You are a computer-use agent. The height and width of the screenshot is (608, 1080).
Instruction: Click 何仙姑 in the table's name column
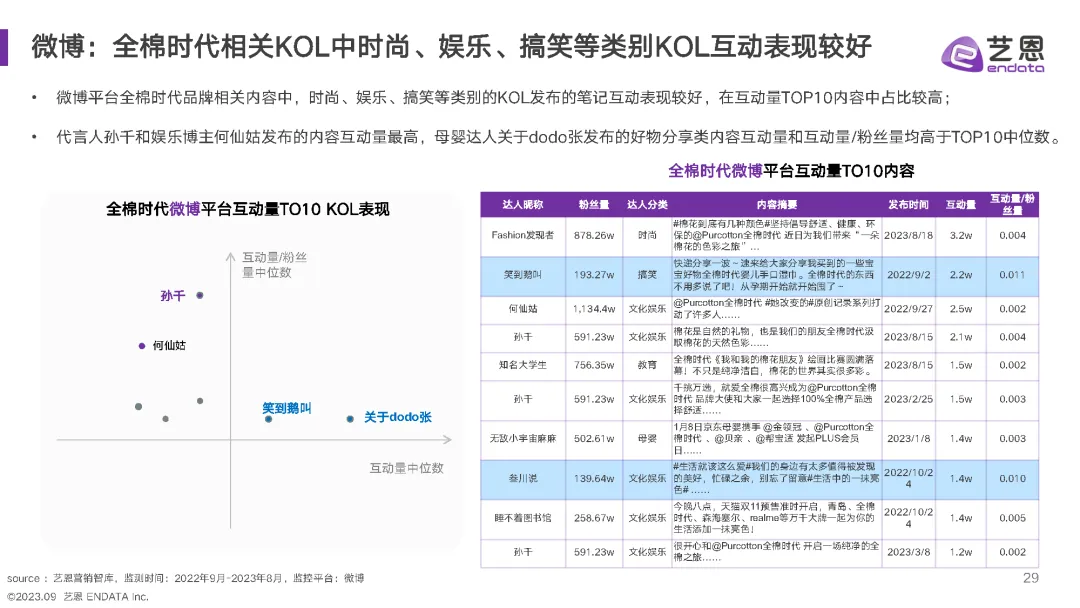click(522, 309)
